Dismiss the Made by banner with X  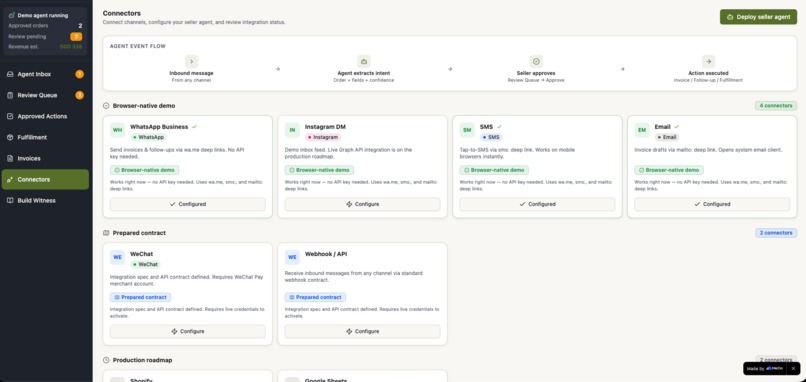click(x=793, y=369)
